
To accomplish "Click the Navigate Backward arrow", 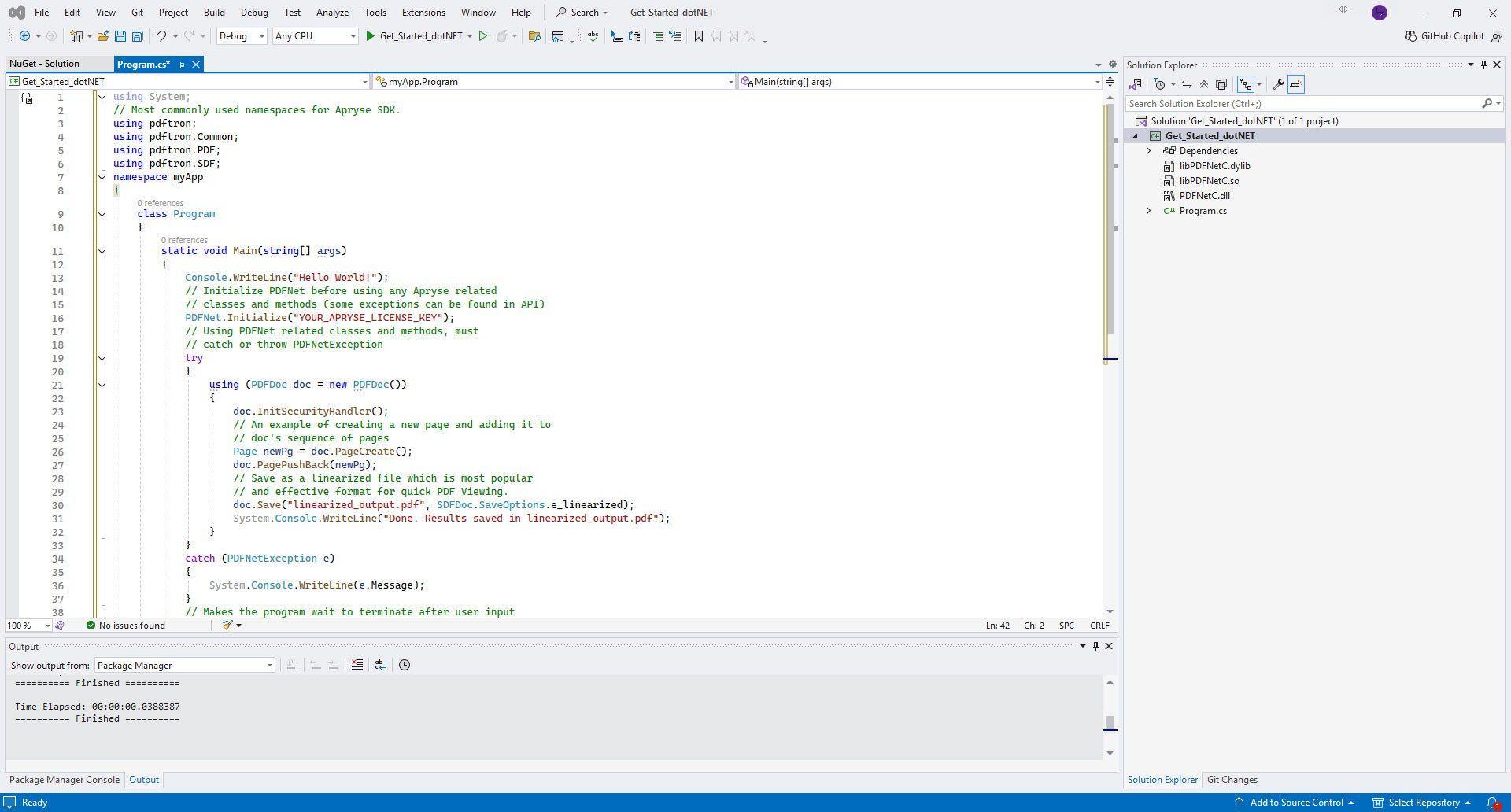I will 24,36.
